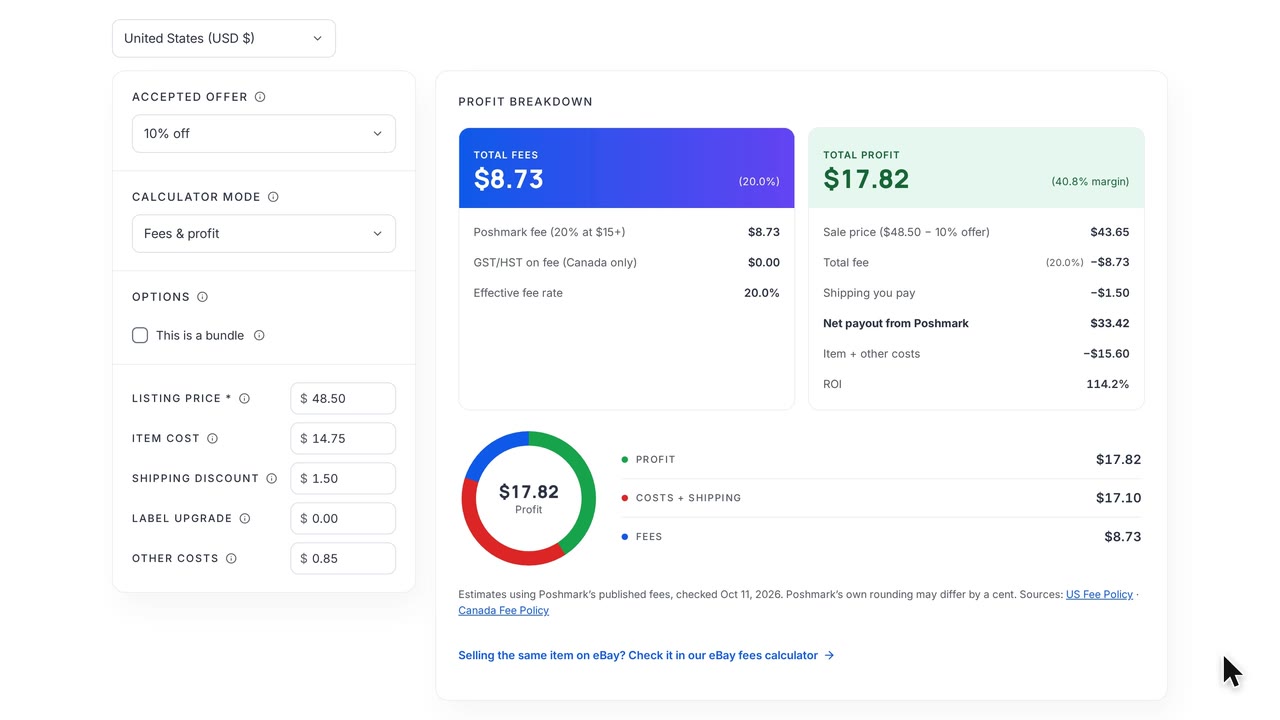
Task: Focus the Other Costs input field
Action: (x=343, y=558)
